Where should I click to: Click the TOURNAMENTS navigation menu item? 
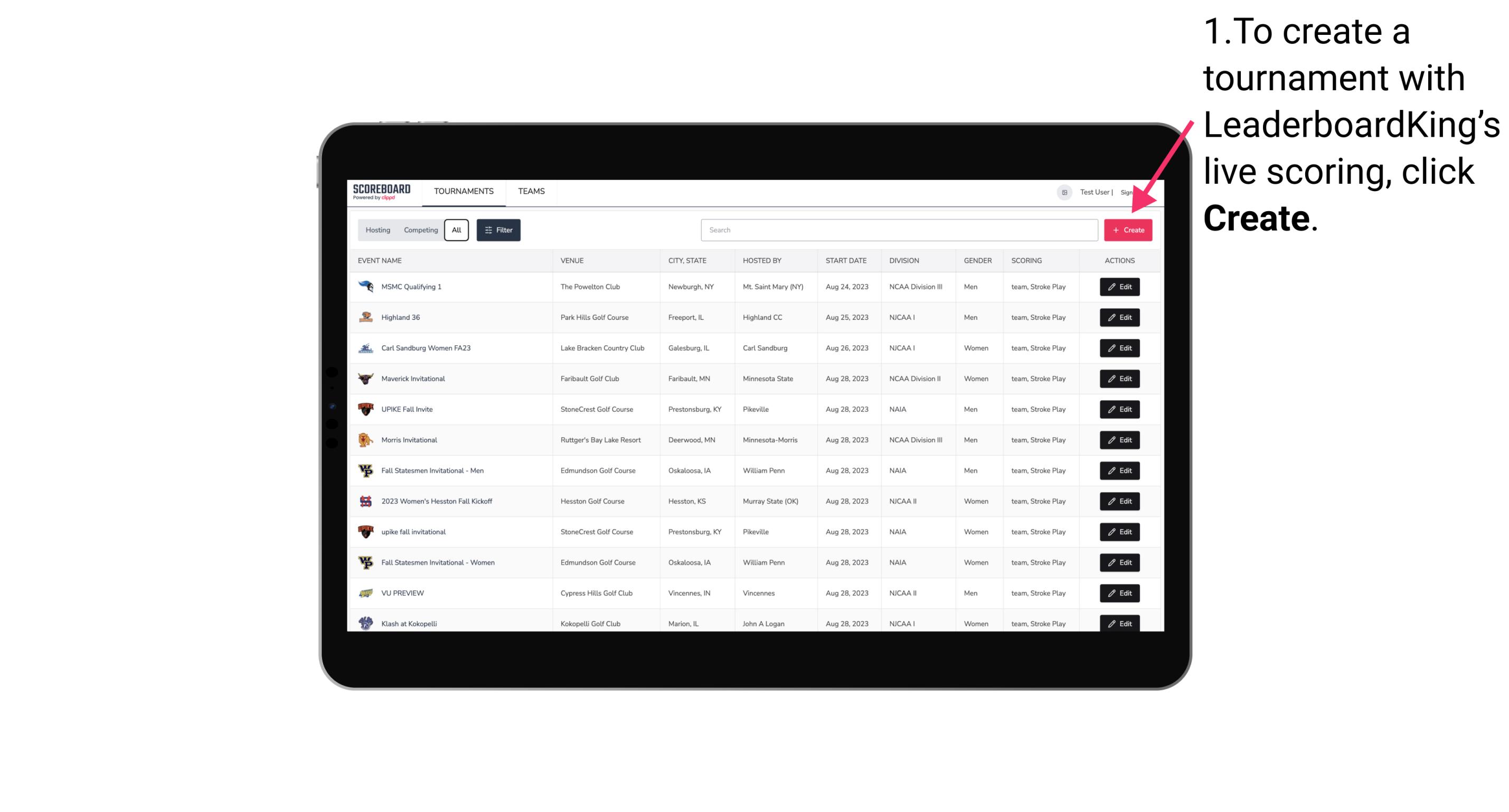point(463,191)
